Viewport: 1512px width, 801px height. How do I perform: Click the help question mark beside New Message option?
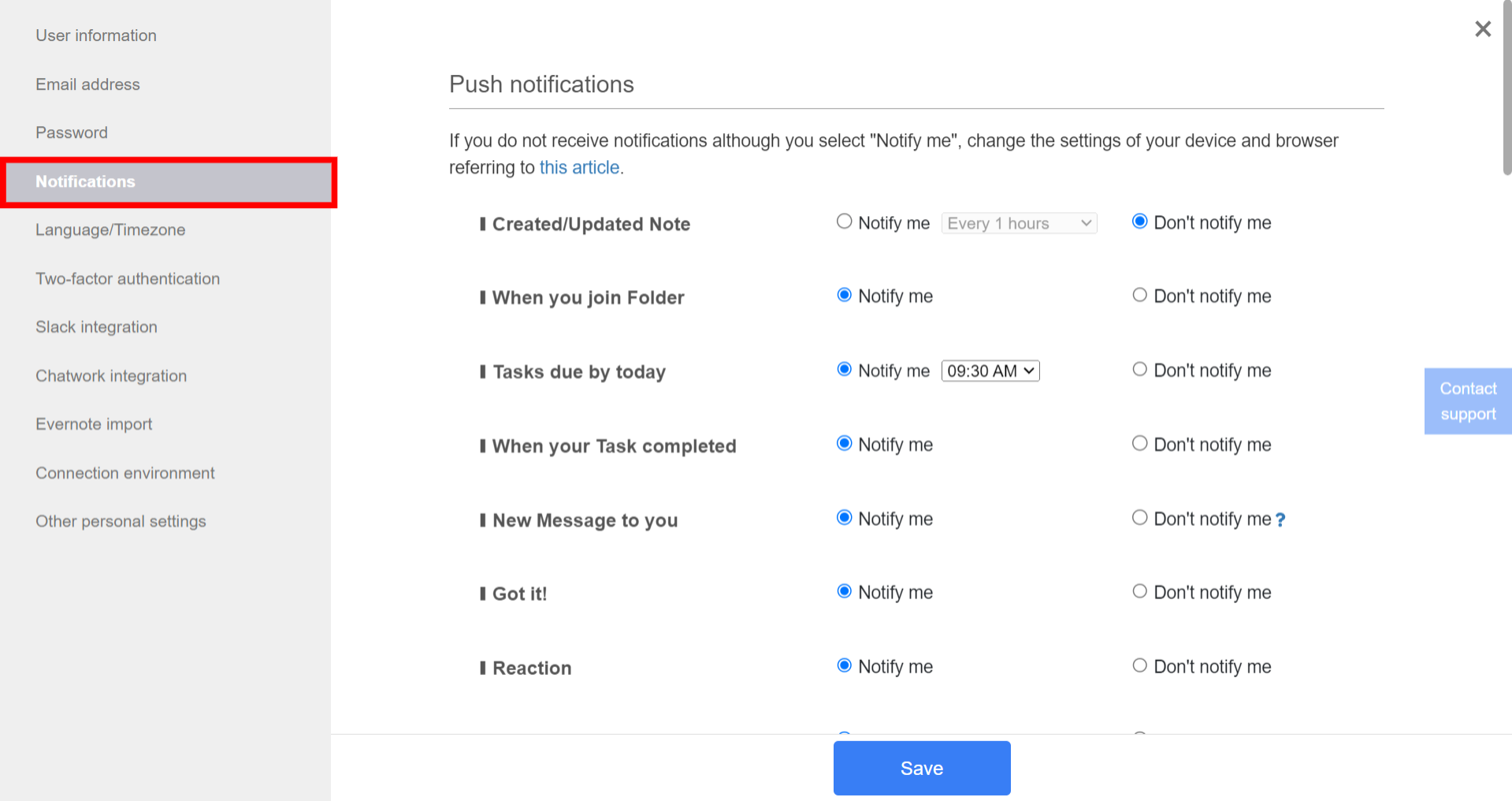(x=1280, y=520)
